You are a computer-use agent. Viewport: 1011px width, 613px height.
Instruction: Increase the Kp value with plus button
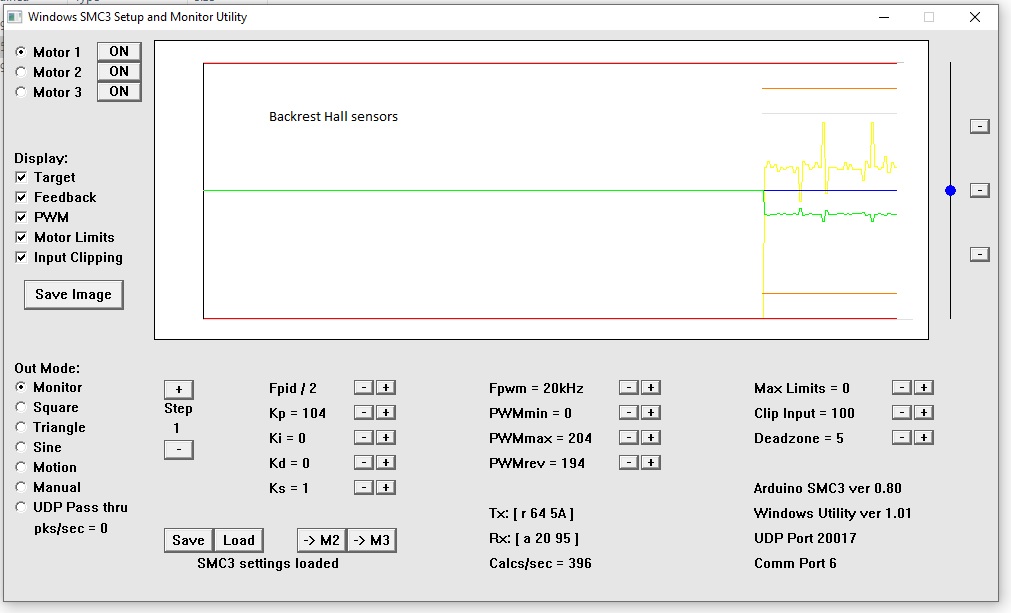(386, 413)
